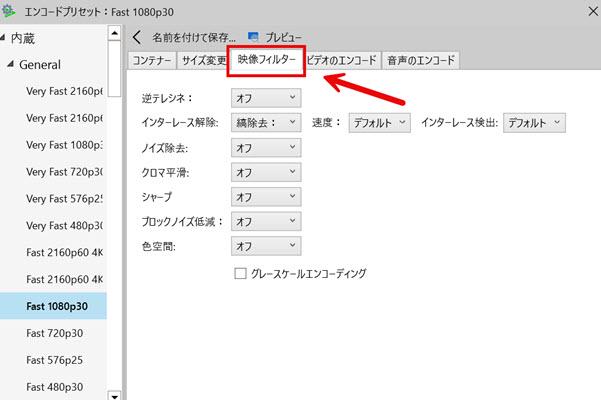Click the プレビュー button
This screenshot has width=601, height=400.
click(282, 38)
